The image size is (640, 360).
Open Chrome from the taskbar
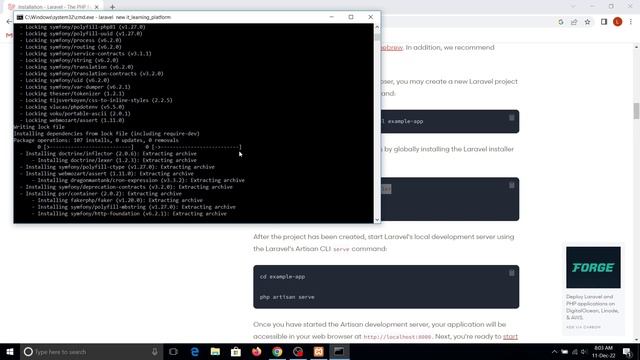(277, 351)
